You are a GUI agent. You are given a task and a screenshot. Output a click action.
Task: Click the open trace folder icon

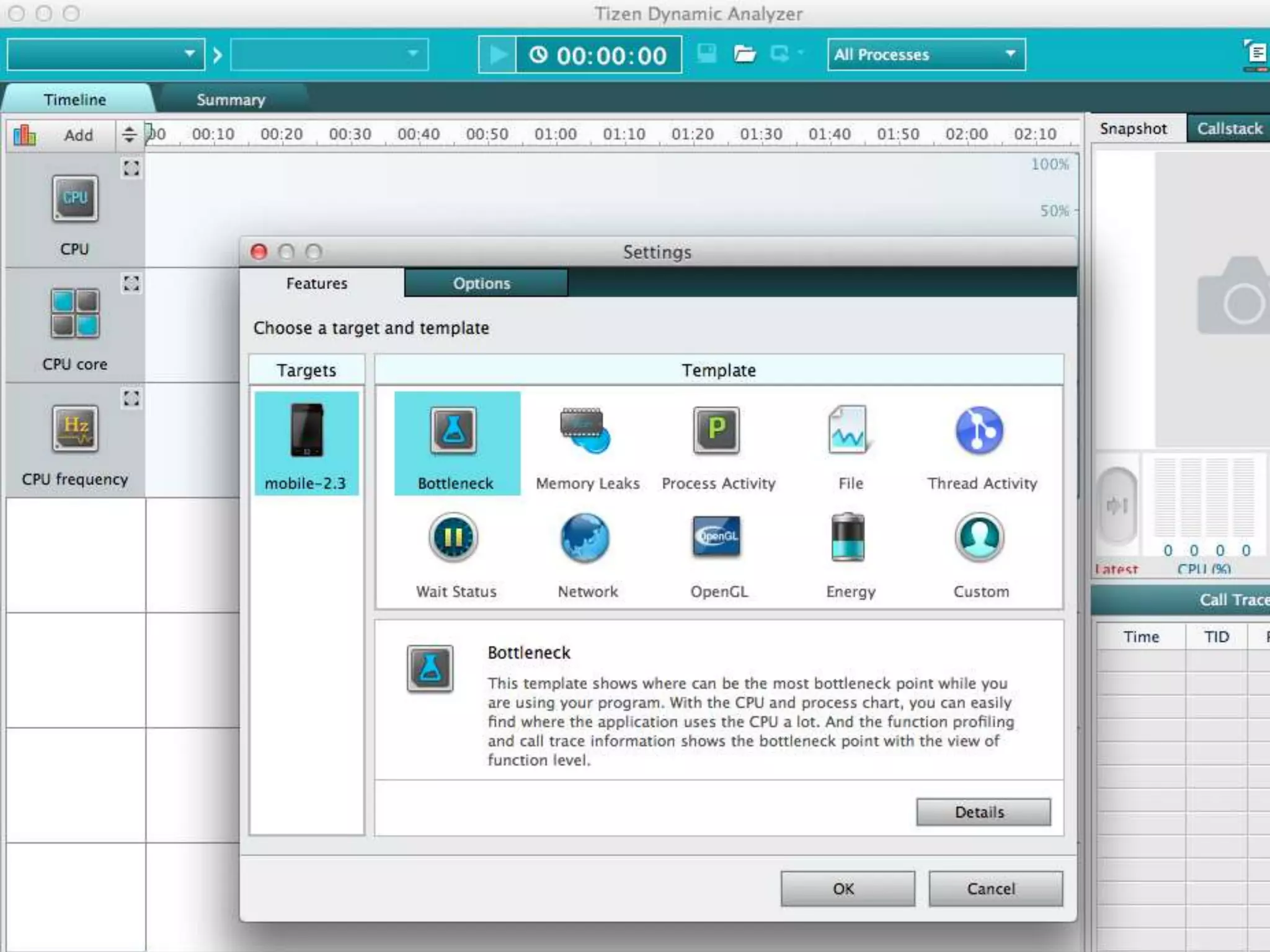[744, 55]
